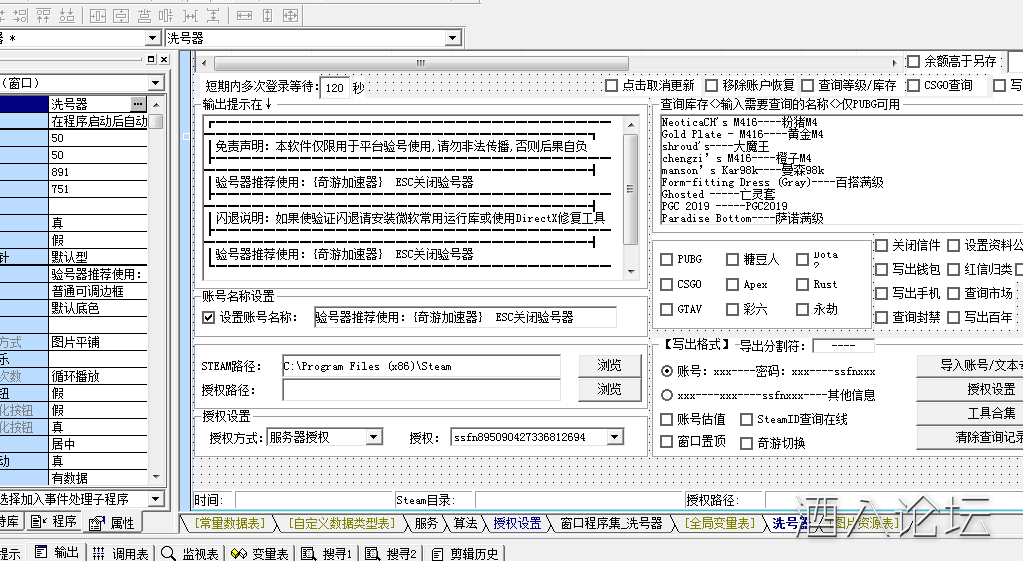The width and height of the screenshot is (1023, 561).
Task: Expand the 选择加入事件处理子程序 dropdown
Action: click(156, 498)
